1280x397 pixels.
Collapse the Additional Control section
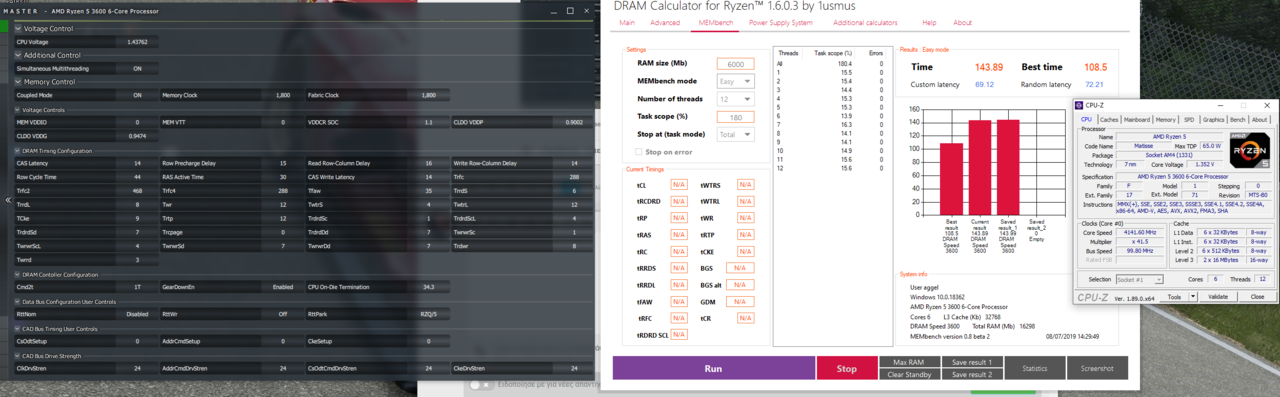[18, 55]
